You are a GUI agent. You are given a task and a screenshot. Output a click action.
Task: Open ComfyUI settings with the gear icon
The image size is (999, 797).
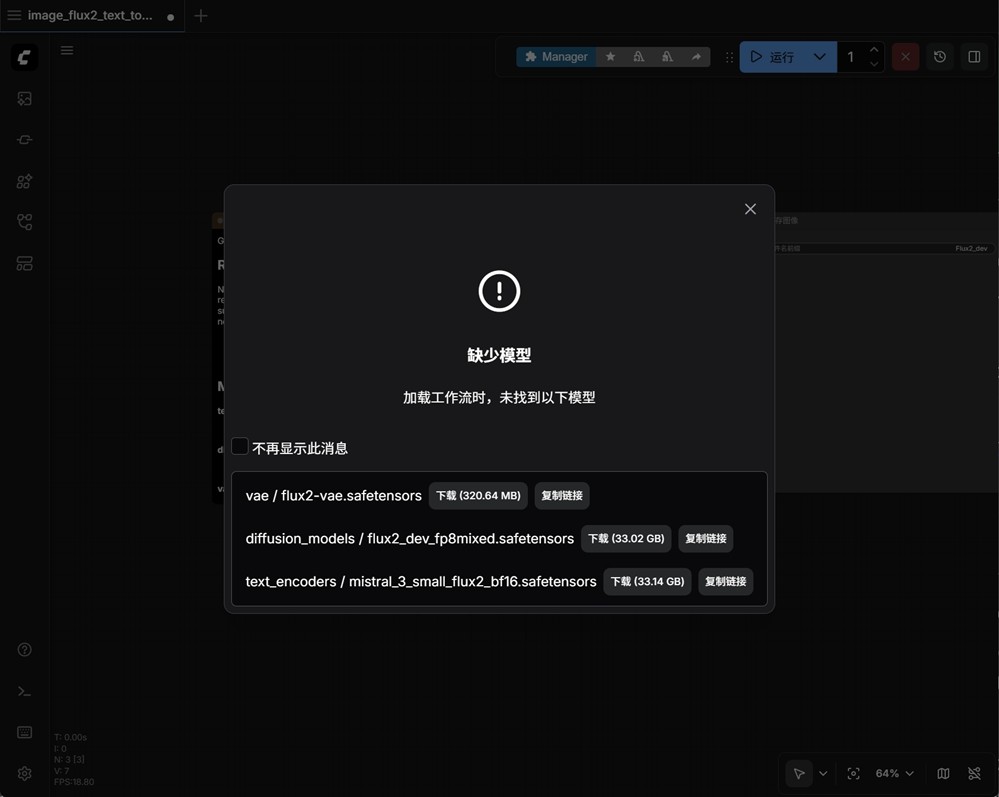[x=23, y=773]
